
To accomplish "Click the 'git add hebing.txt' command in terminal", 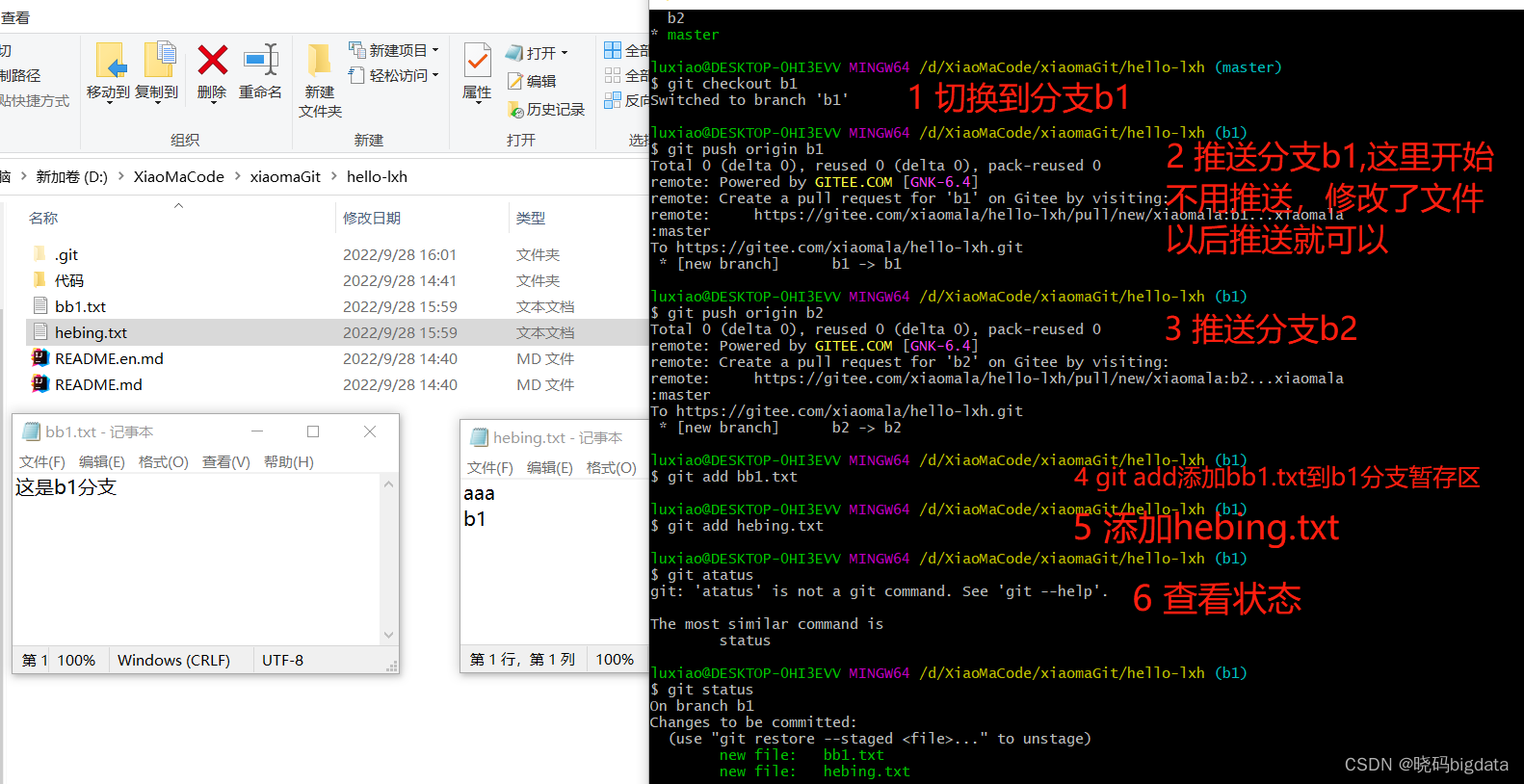I will pyautogui.click(x=746, y=526).
